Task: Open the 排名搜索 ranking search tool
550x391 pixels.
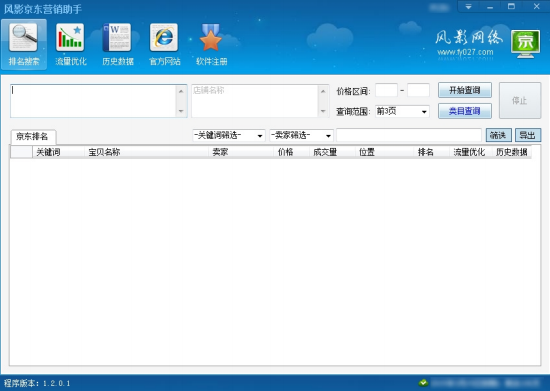Action: [x=24, y=45]
